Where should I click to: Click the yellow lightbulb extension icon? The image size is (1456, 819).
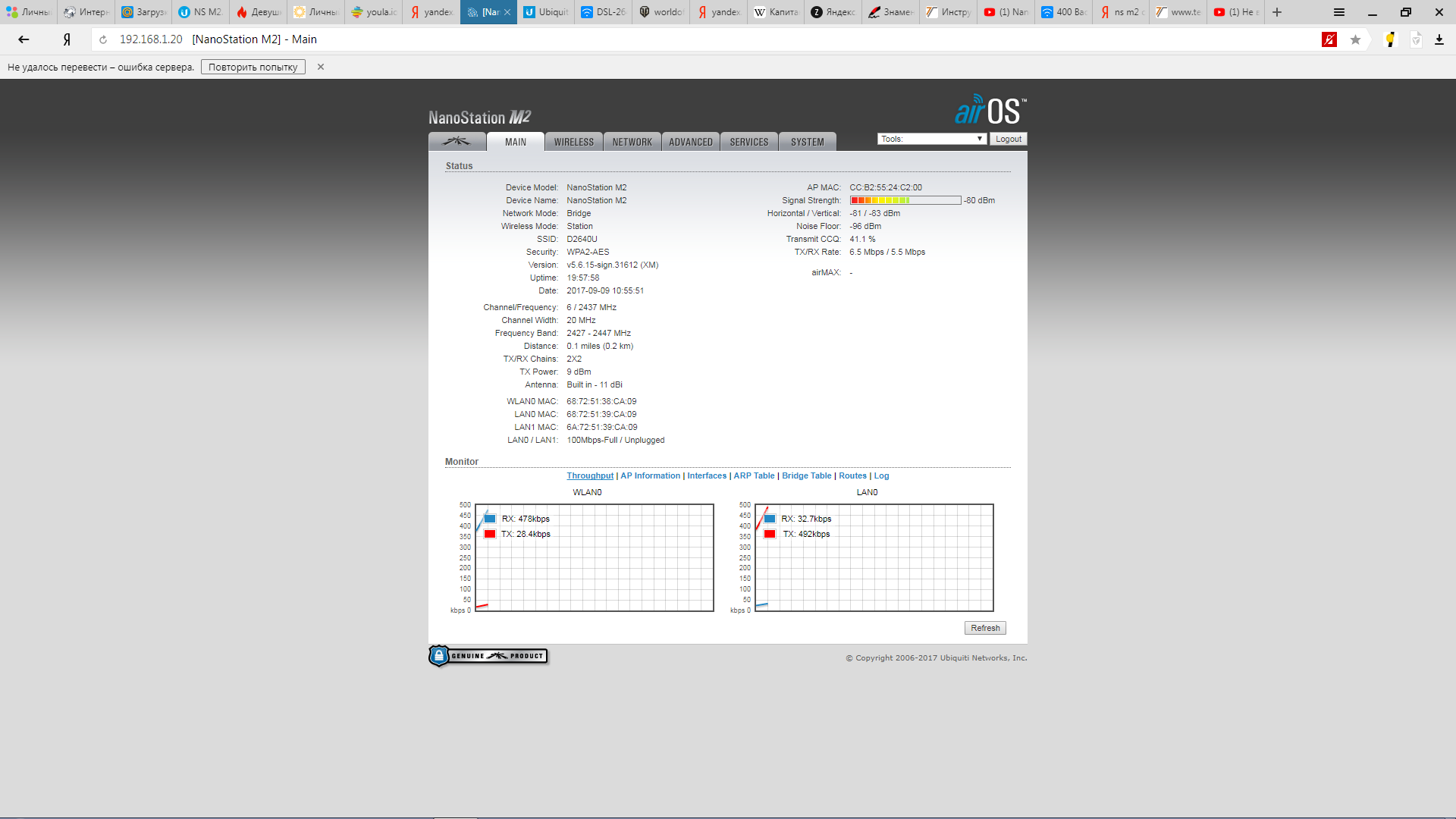1390,39
